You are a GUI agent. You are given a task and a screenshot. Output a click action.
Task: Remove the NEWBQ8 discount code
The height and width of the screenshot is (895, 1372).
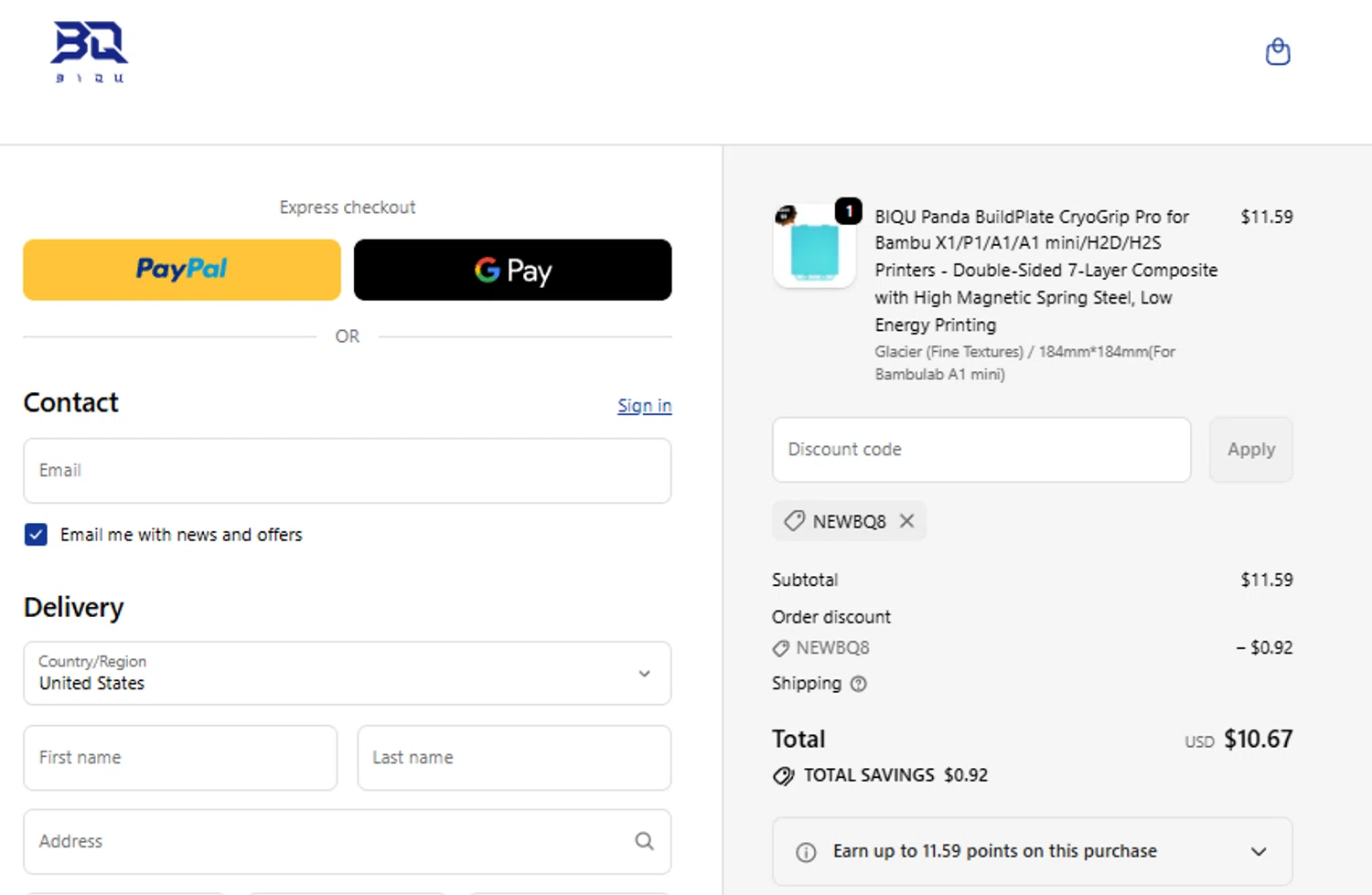[x=906, y=520]
